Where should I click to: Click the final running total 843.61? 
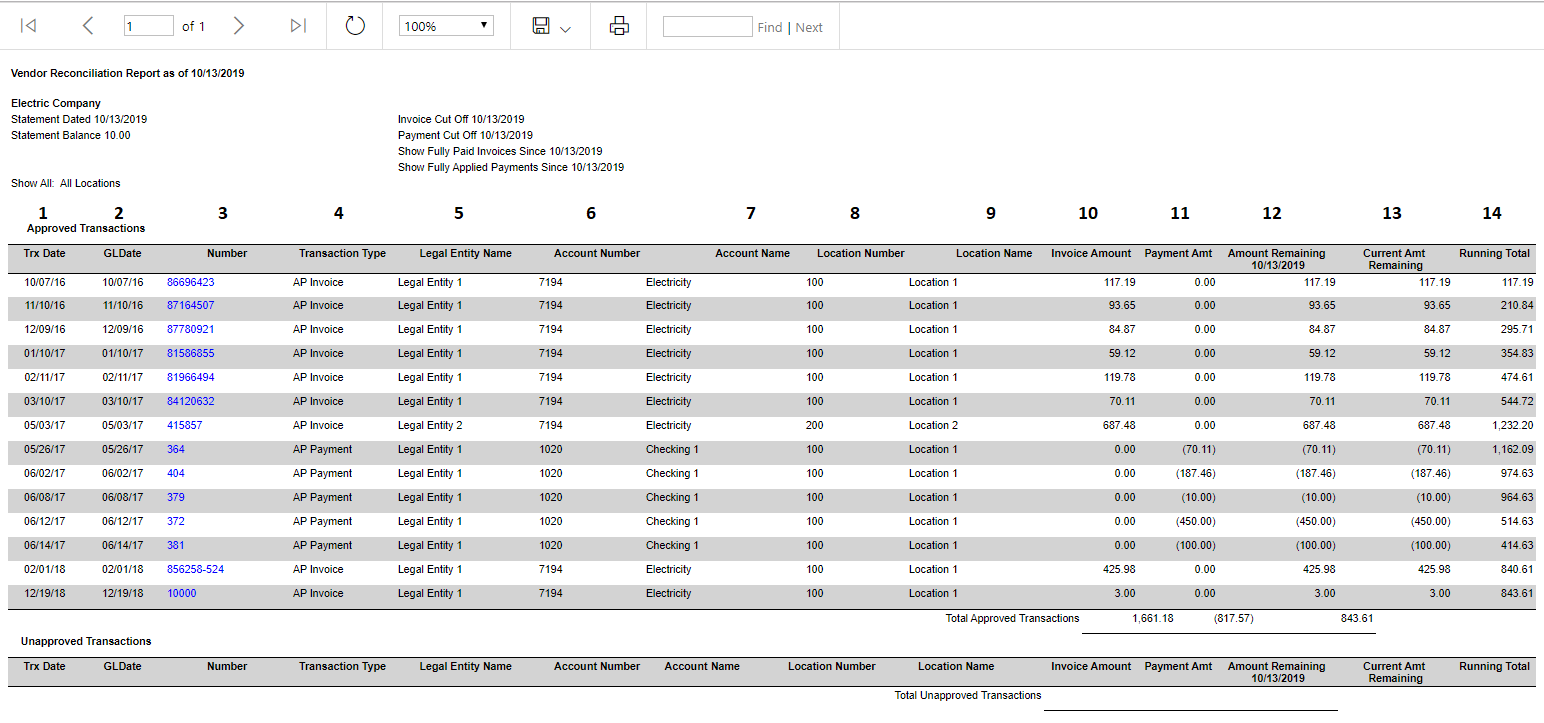coord(1516,594)
